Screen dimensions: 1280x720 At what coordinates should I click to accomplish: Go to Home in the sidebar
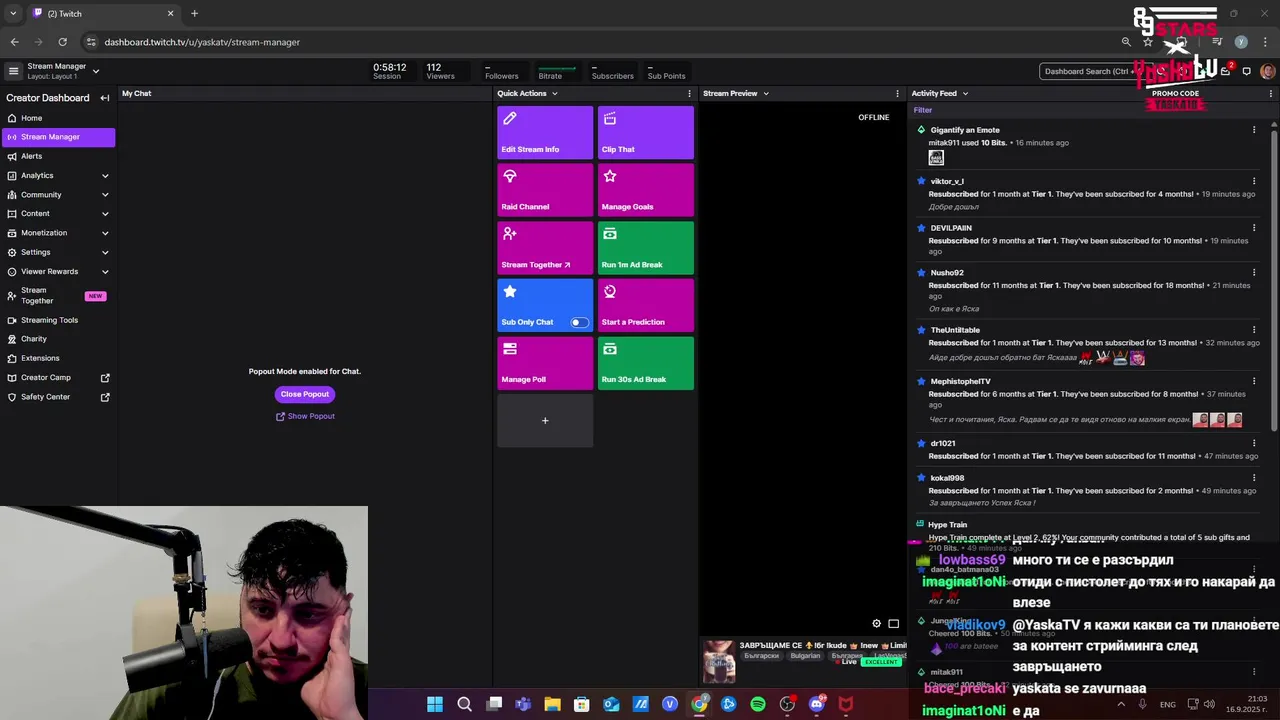58,118
